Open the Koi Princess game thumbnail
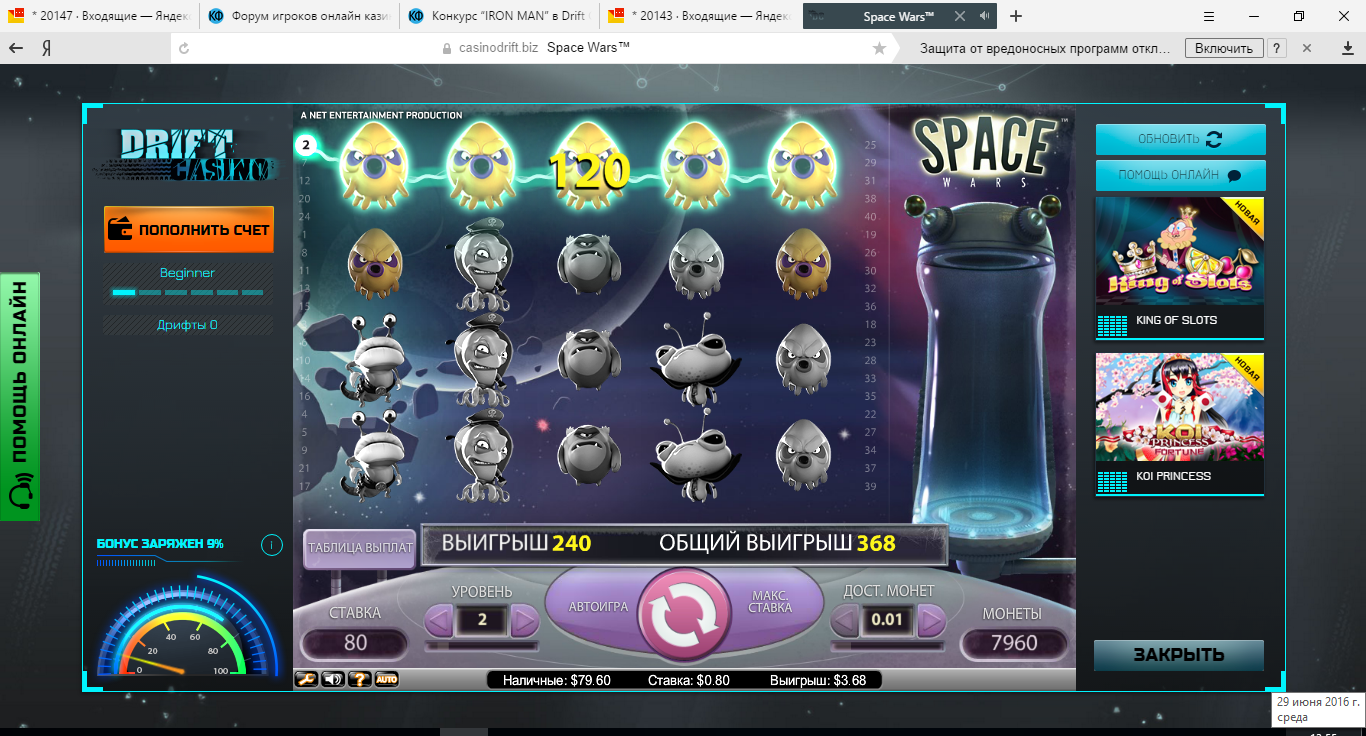1366x736 pixels. [x=1180, y=408]
